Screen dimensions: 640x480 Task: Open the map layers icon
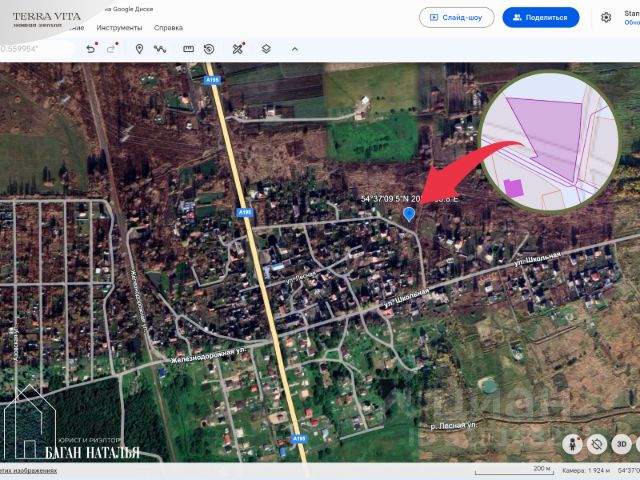point(266,49)
